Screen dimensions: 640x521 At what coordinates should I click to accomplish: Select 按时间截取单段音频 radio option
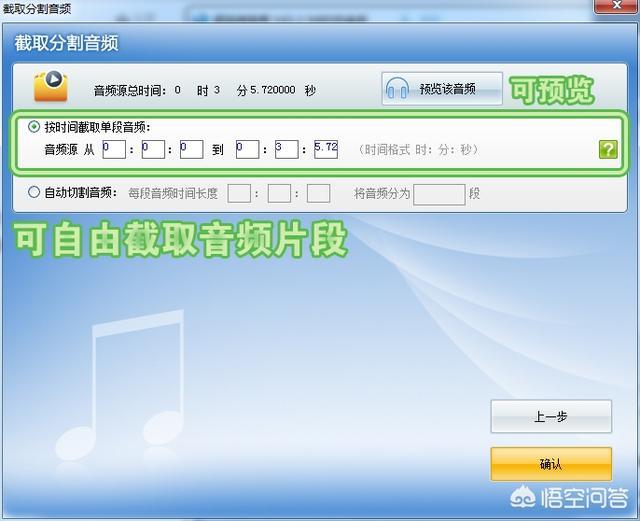pyautogui.click(x=34, y=127)
